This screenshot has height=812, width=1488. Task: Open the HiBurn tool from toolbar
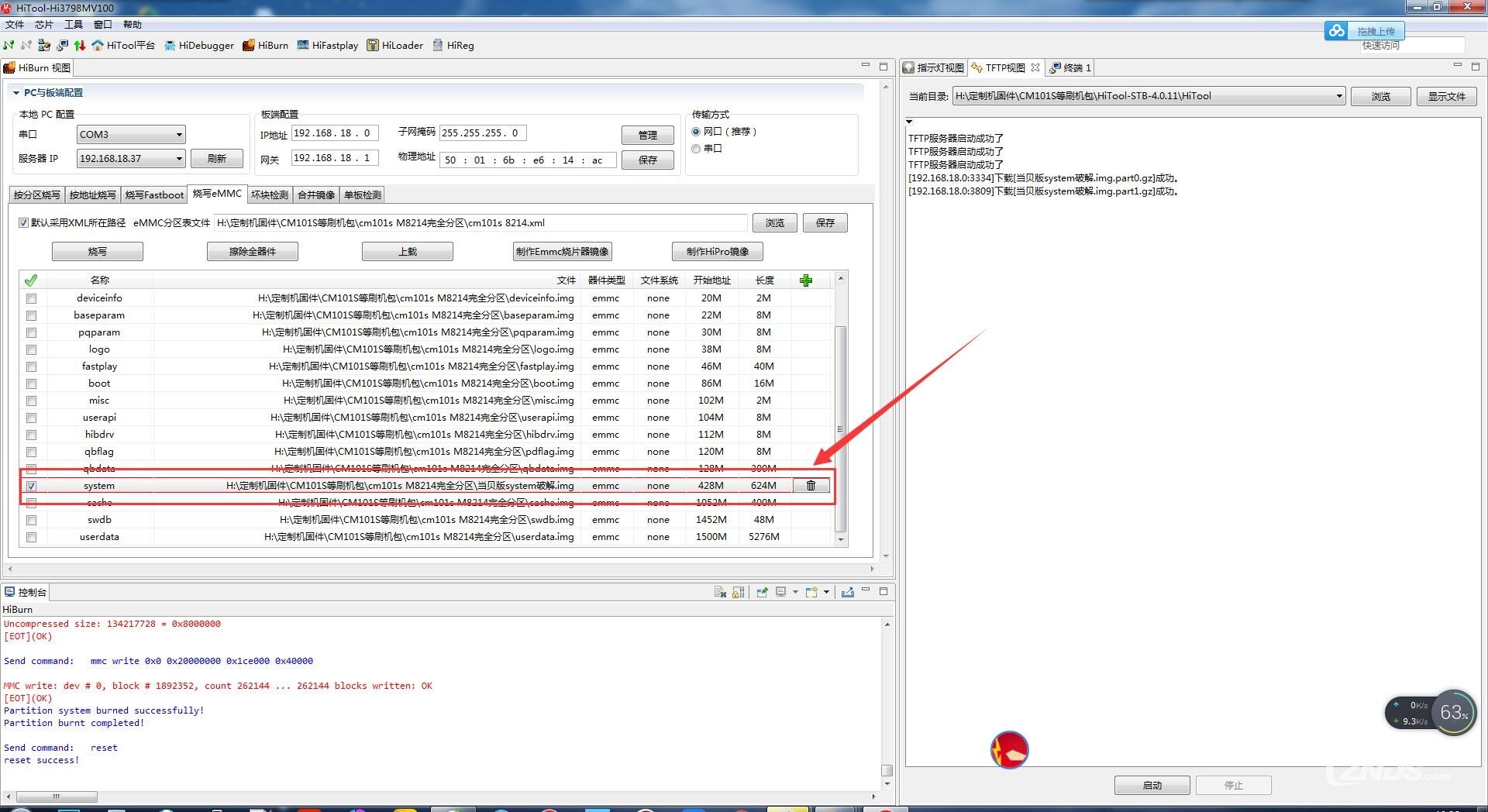pos(265,45)
